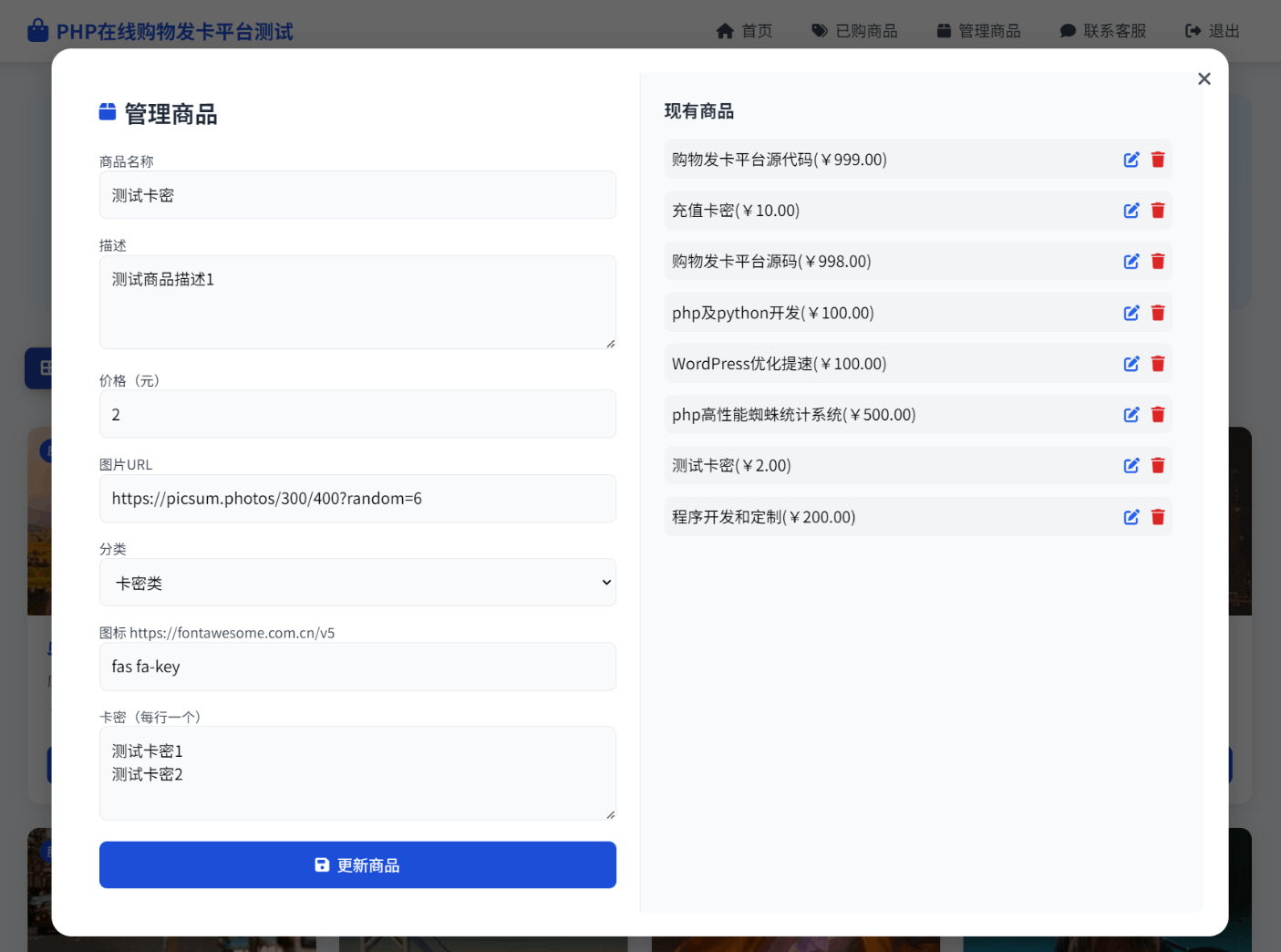Delete 充值卡密 product entry

(1158, 211)
